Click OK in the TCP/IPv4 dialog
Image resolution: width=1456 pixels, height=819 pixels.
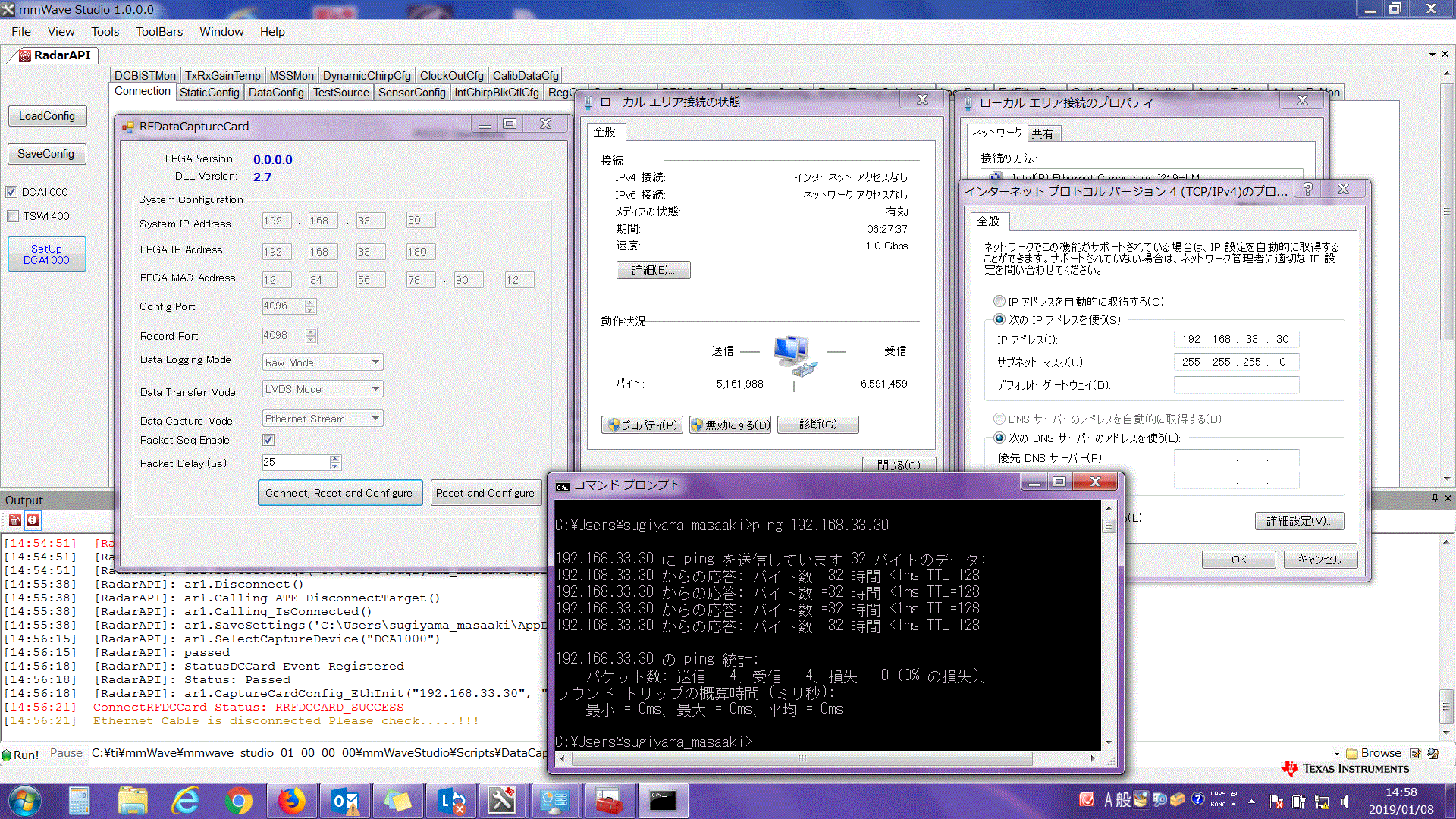[x=1239, y=560]
